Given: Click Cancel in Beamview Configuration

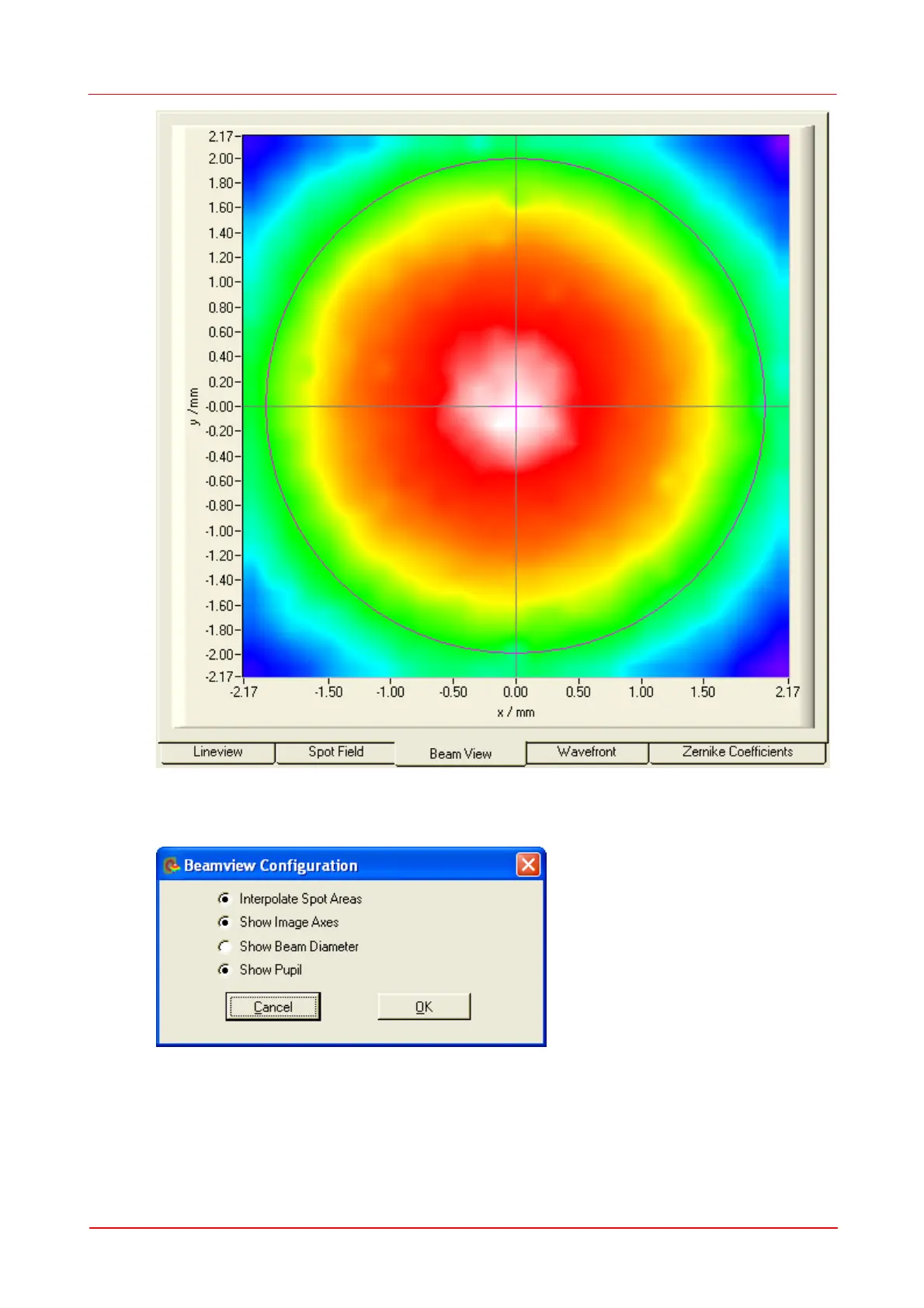Looking at the screenshot, I should 273,1007.
